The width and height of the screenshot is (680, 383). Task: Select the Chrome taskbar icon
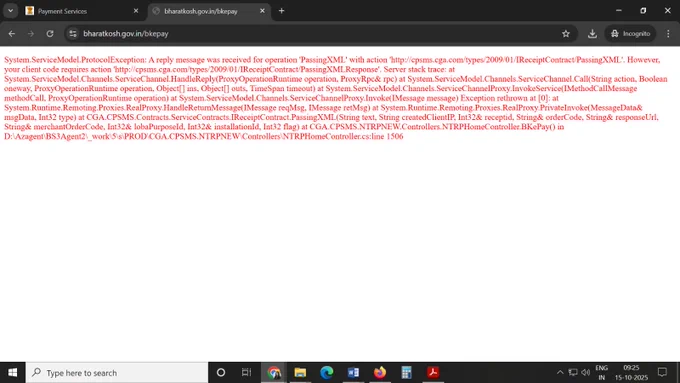click(274, 373)
